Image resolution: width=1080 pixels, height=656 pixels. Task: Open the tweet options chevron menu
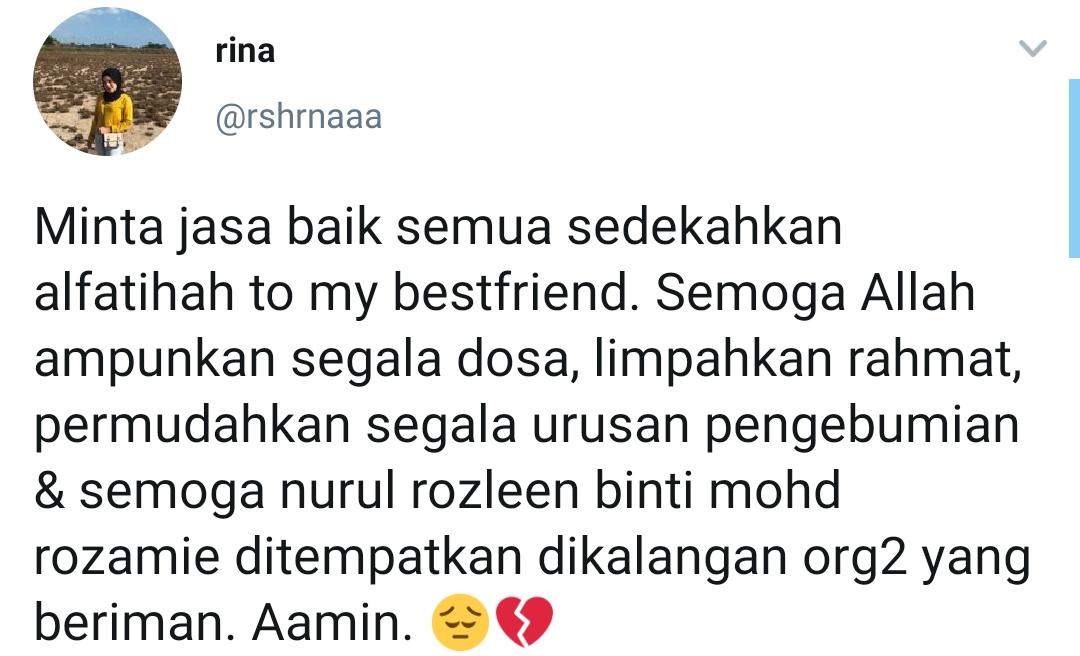tap(1032, 48)
